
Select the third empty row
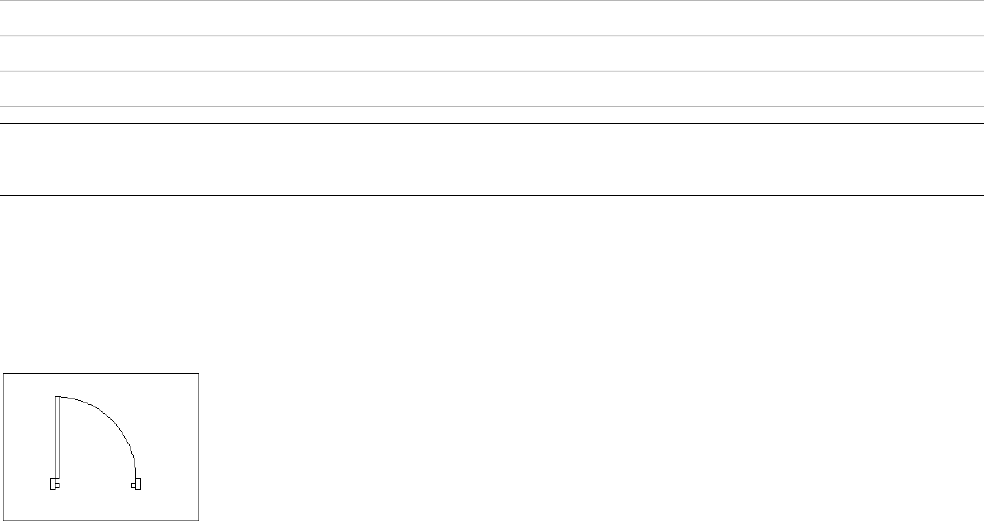492,89
